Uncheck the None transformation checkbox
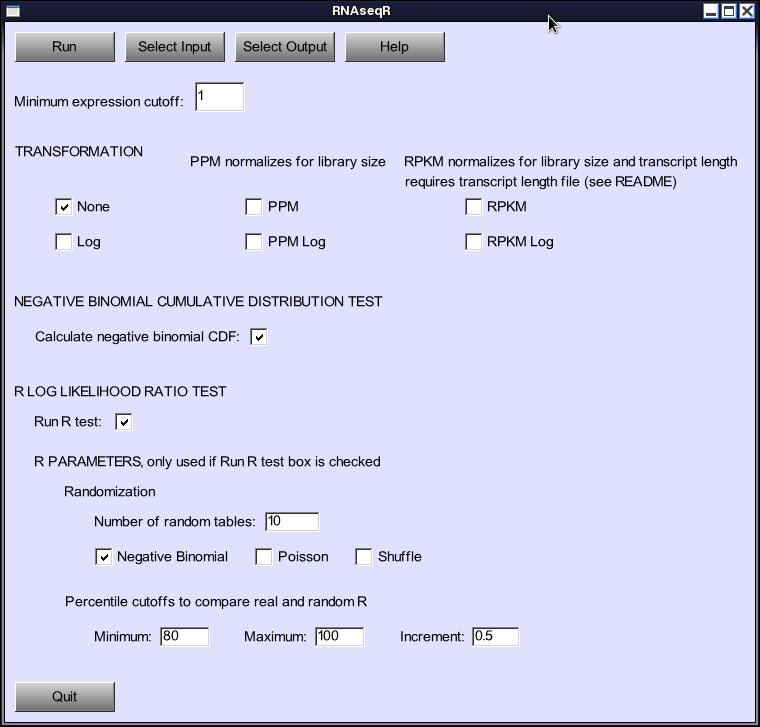Screen dimensions: 760x727 [x=63, y=207]
